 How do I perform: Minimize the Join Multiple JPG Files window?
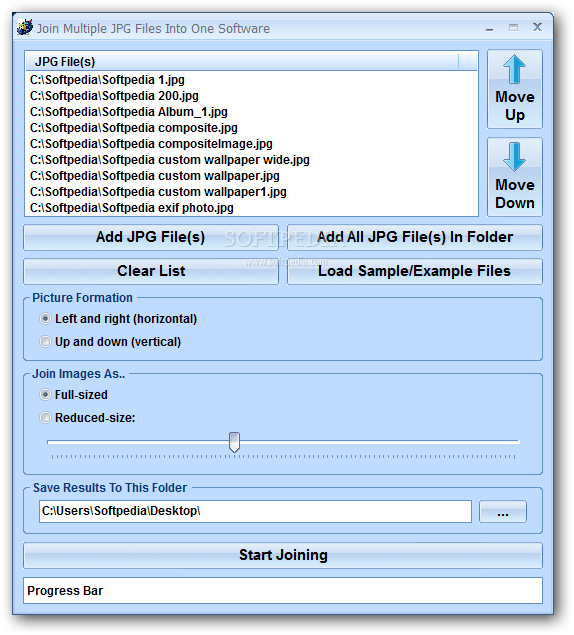click(x=490, y=28)
